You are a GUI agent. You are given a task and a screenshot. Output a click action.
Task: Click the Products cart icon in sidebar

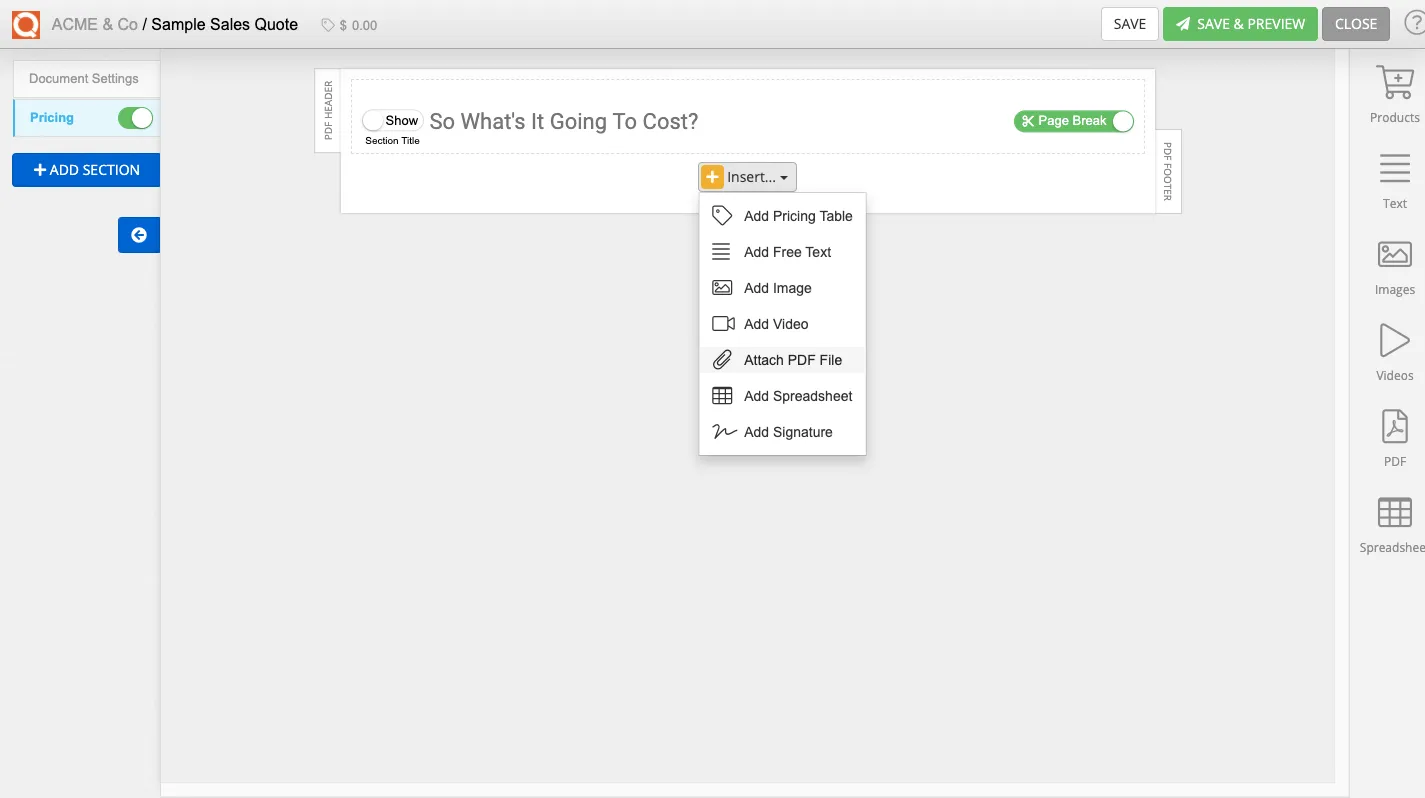pyautogui.click(x=1394, y=84)
